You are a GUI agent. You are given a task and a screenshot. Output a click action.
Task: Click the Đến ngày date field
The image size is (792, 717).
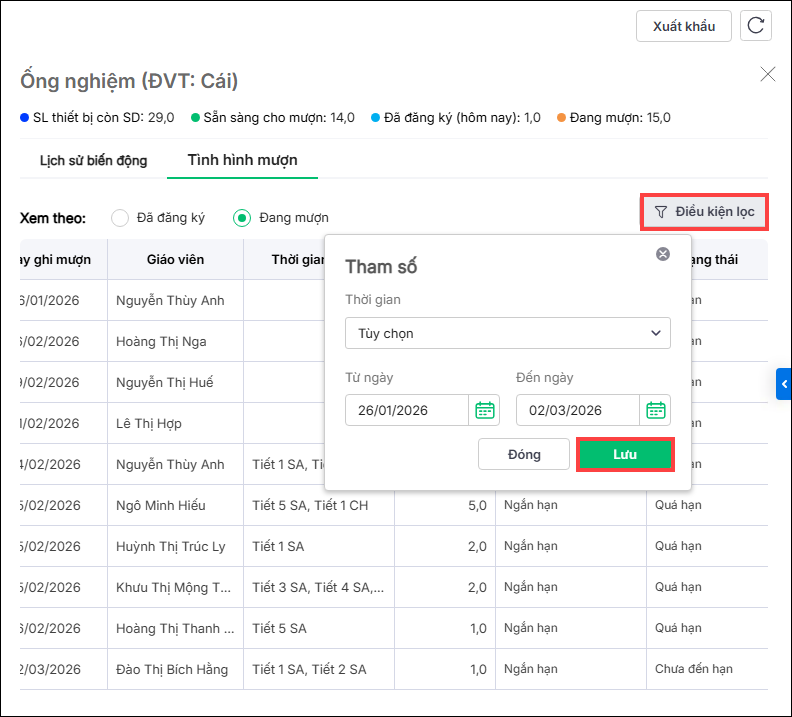(x=578, y=410)
